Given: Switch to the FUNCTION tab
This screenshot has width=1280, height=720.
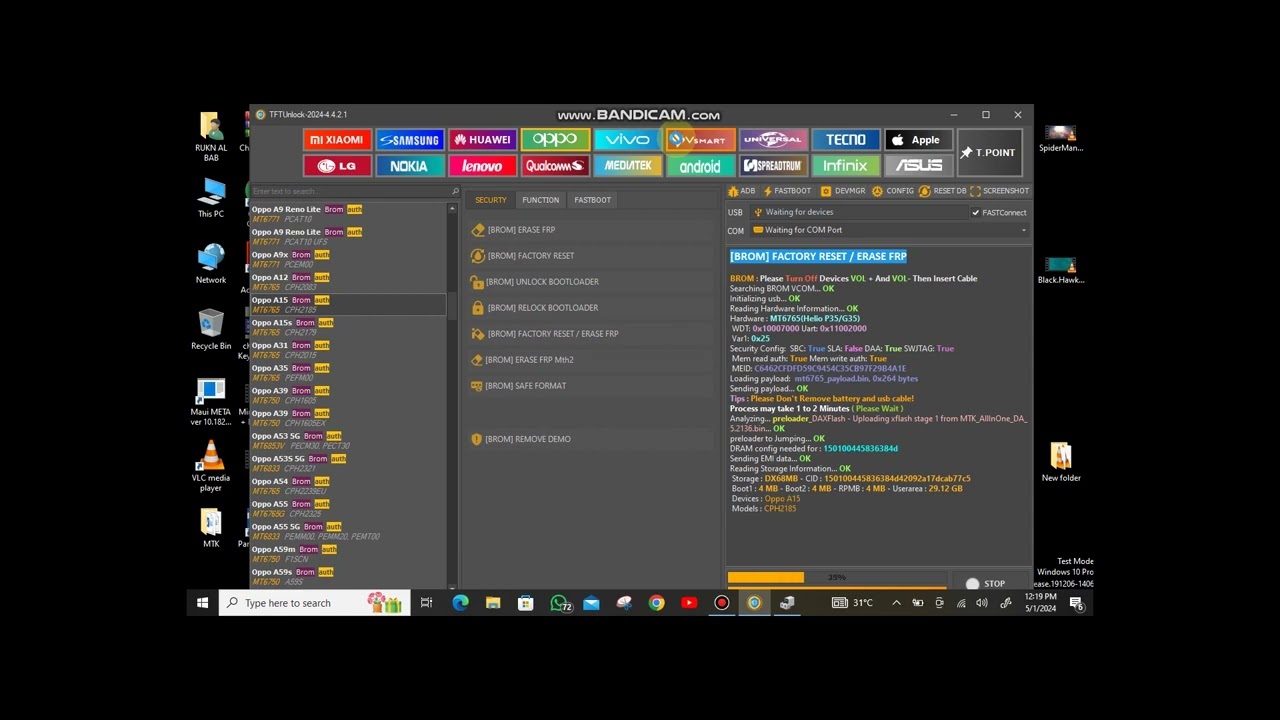Looking at the screenshot, I should click(540, 200).
